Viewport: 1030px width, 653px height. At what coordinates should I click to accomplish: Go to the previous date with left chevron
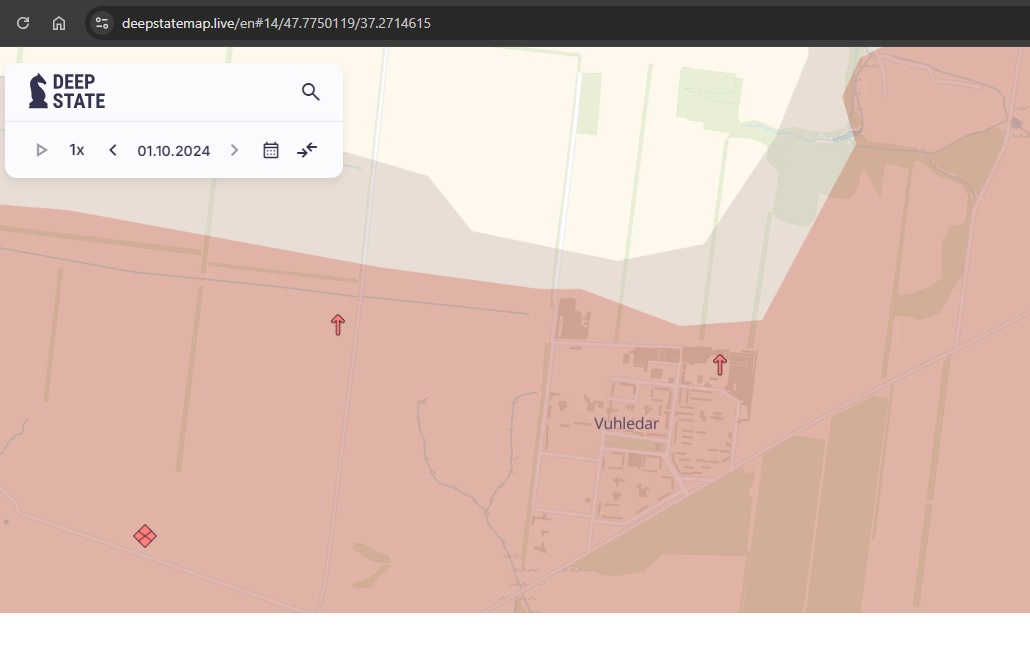point(113,150)
